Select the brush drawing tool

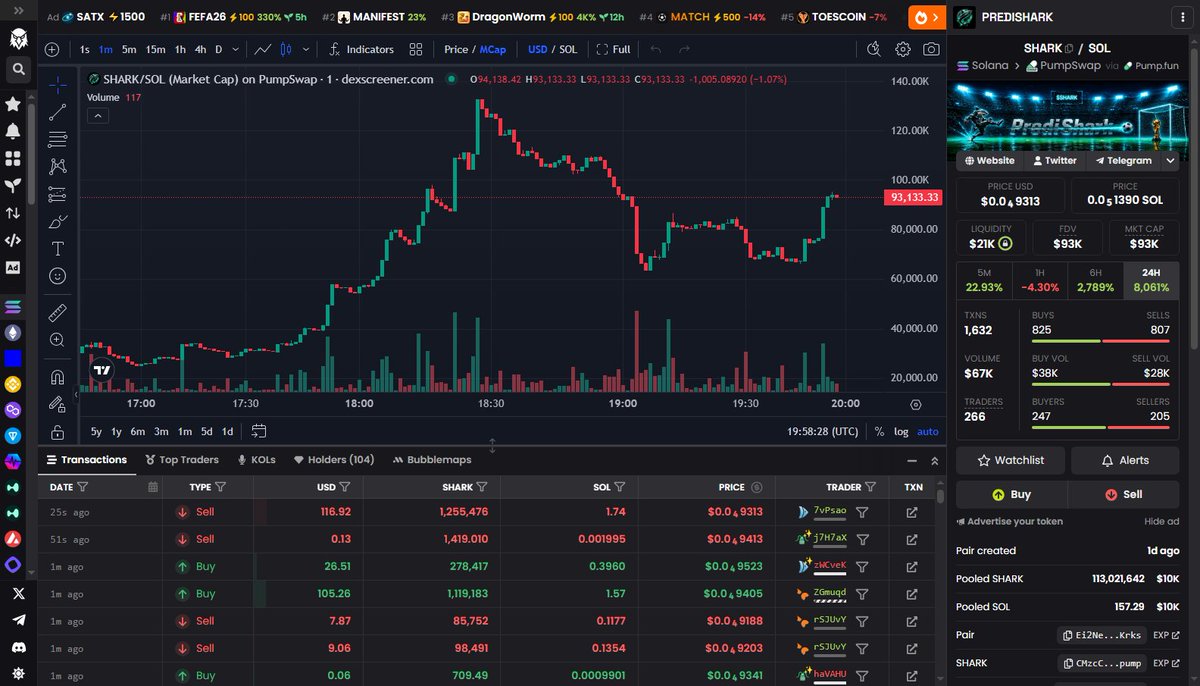(58, 221)
